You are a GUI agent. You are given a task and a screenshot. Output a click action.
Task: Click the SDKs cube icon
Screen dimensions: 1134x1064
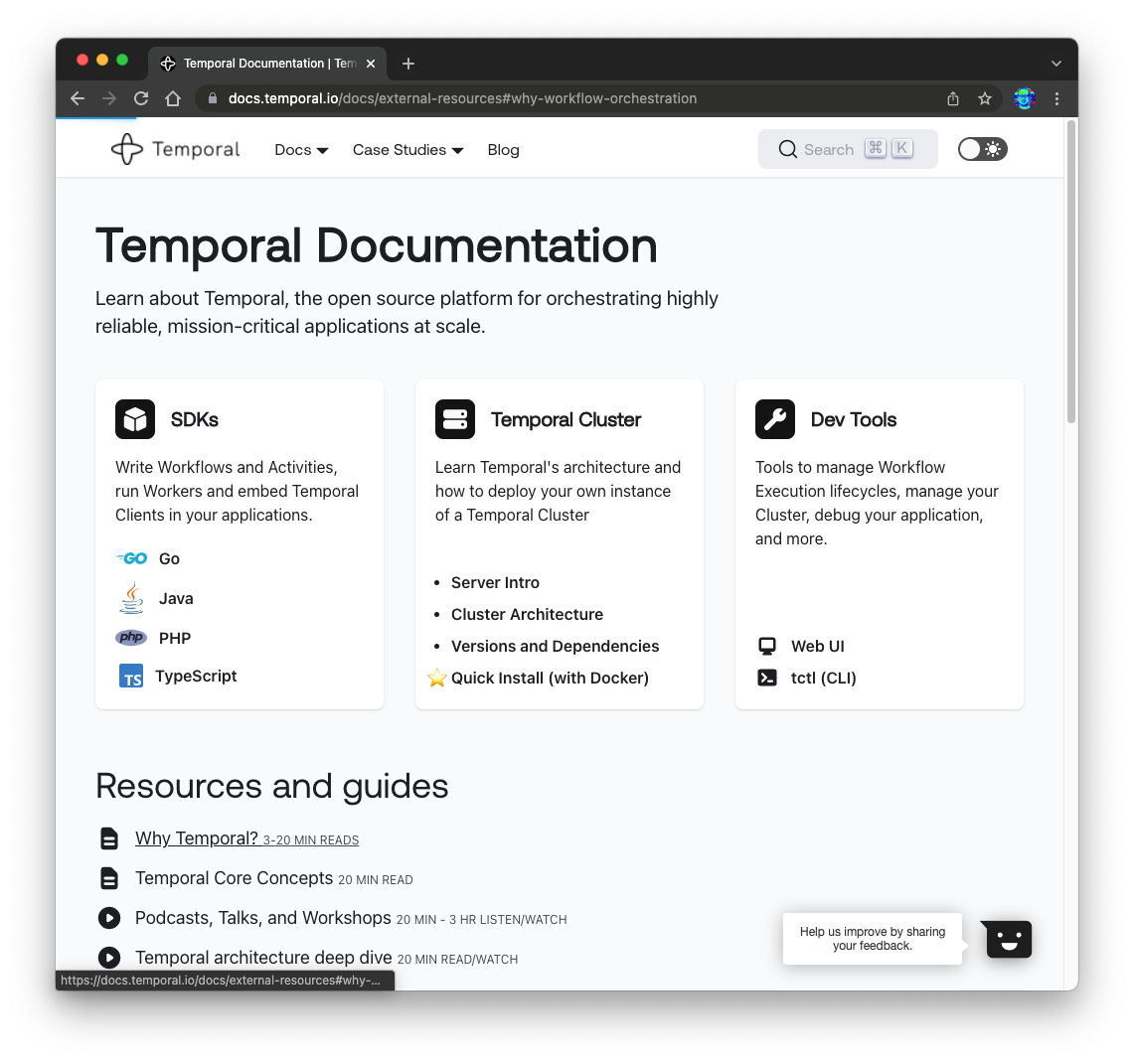pos(135,419)
